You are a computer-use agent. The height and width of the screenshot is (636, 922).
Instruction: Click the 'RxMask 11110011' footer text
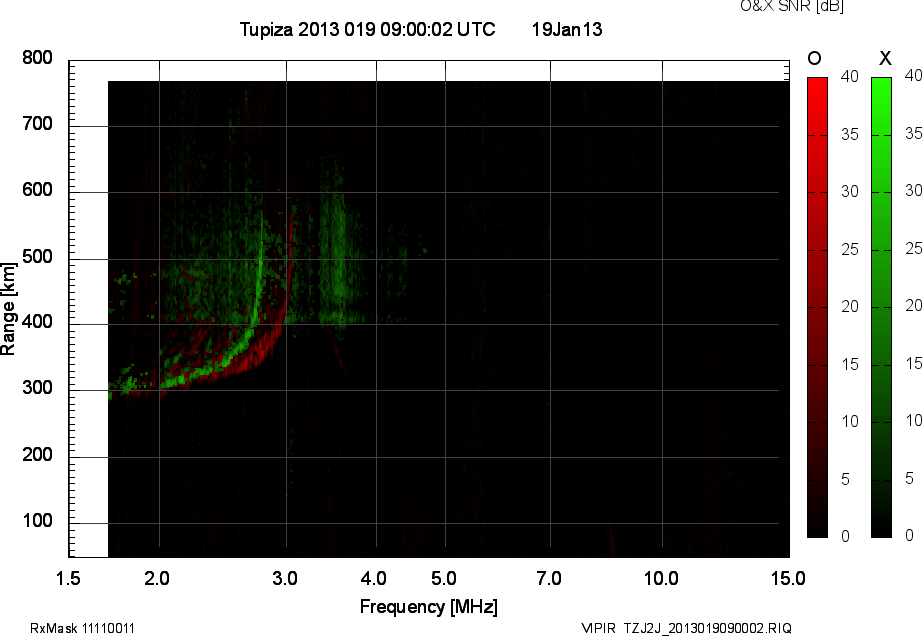[x=82, y=628]
